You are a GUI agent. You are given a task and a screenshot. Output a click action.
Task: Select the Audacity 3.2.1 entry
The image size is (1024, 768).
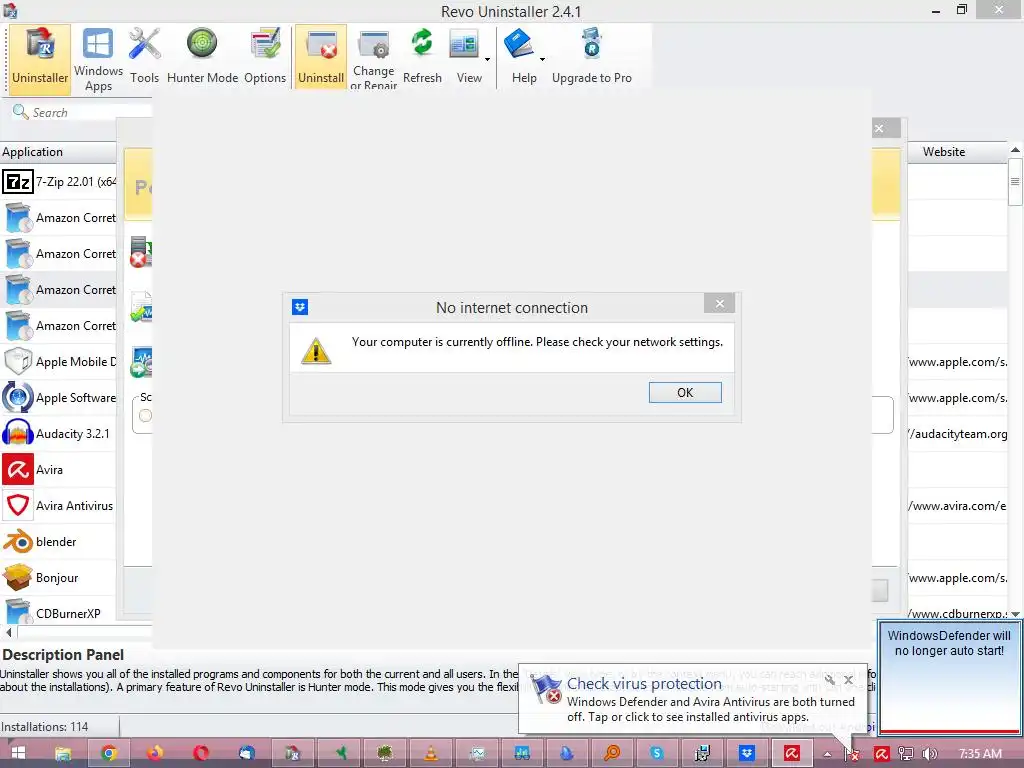pos(59,434)
